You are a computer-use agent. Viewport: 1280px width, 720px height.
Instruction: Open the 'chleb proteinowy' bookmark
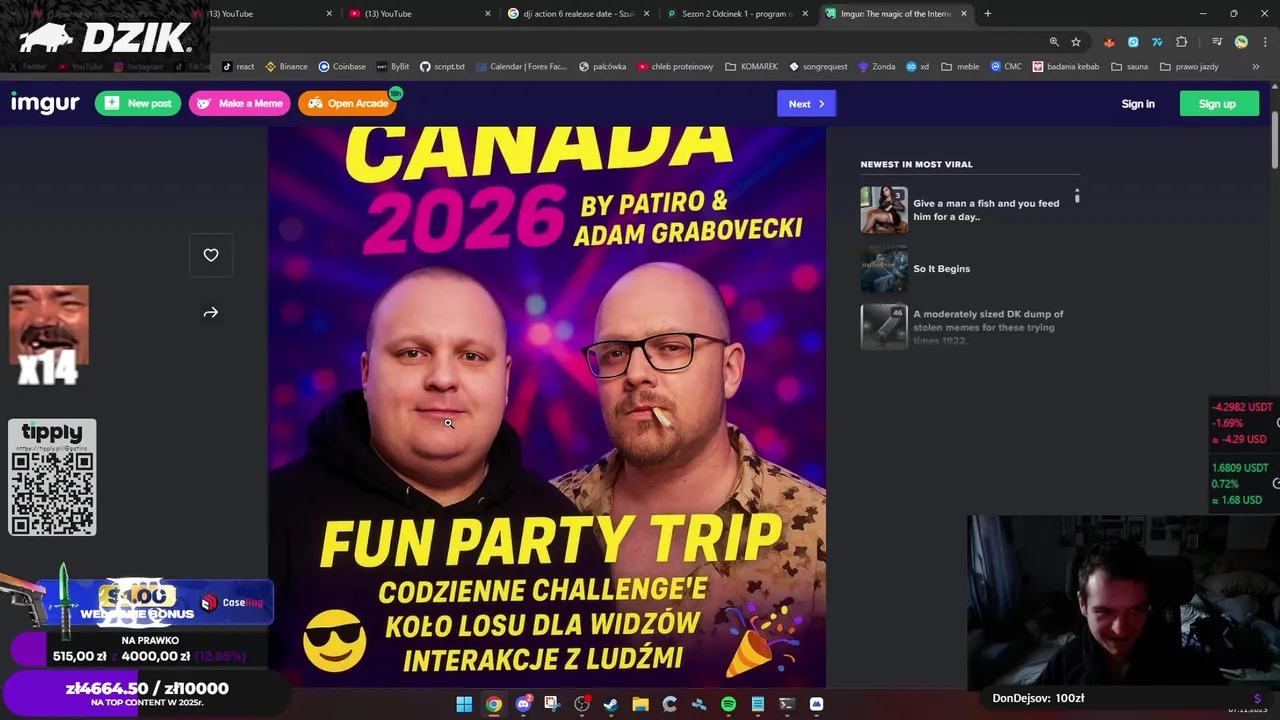pos(675,67)
